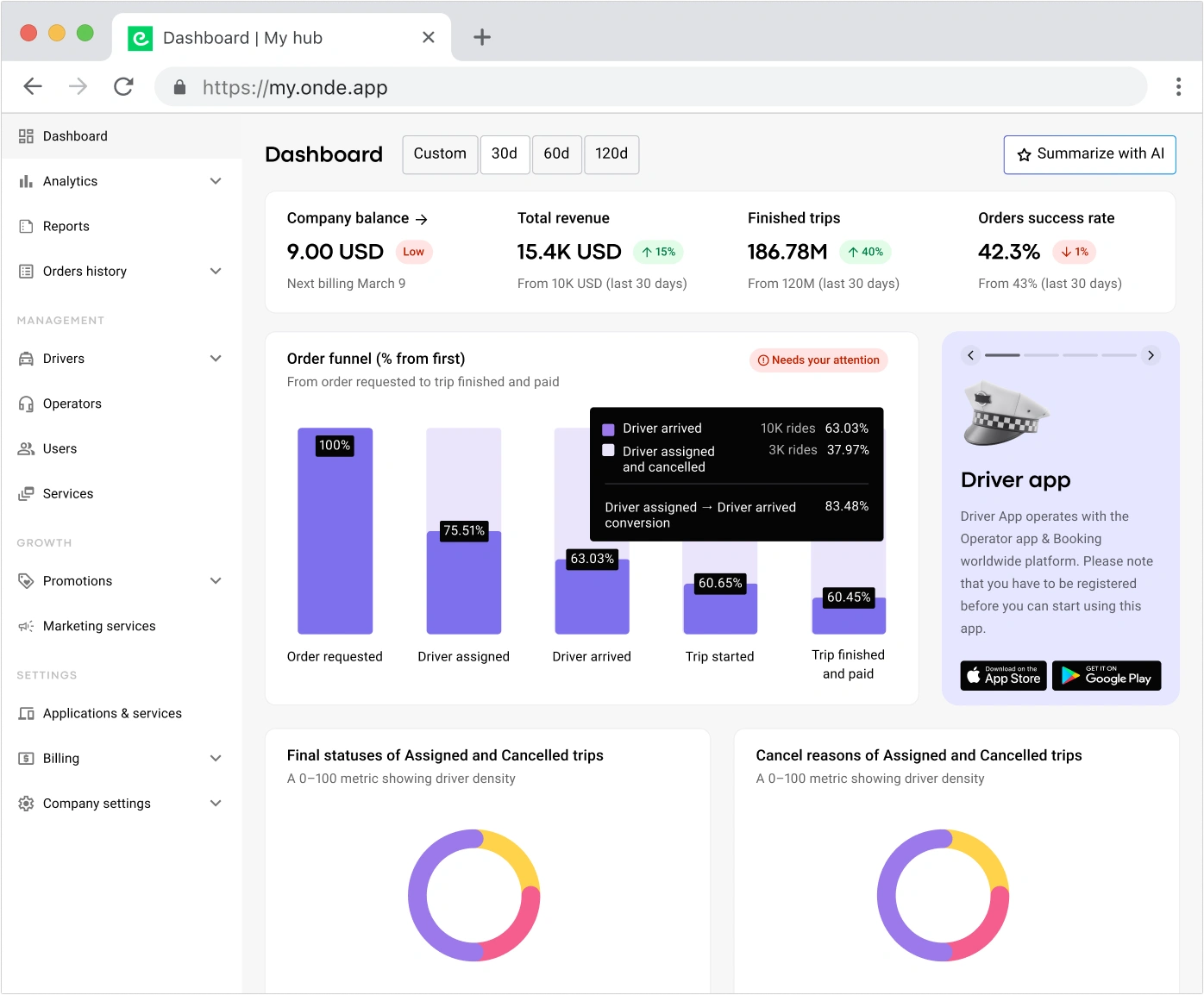Click the Marketing services megaphone icon
This screenshot has width=1204, height=995.
click(x=26, y=626)
